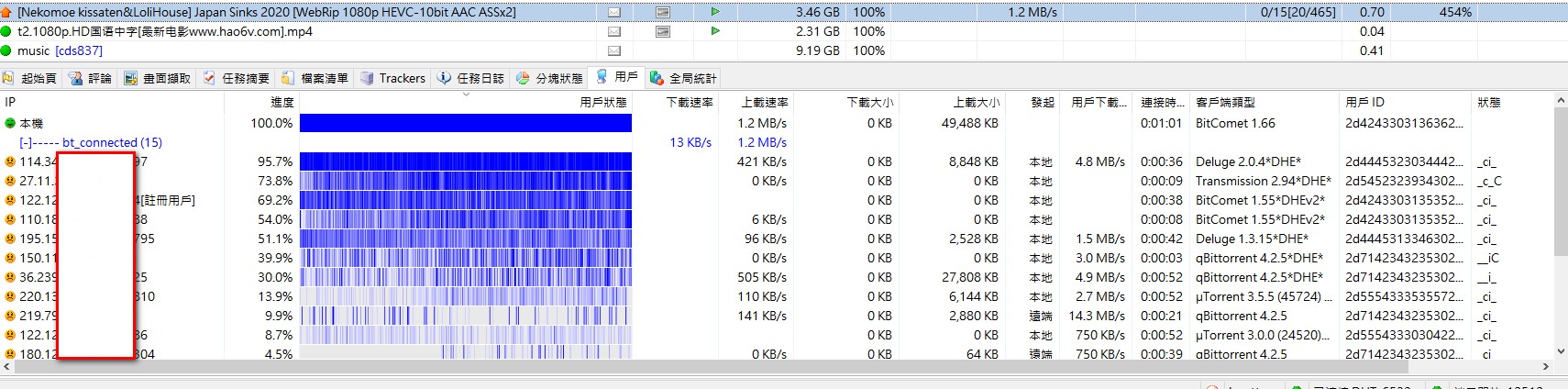The width and height of the screenshot is (1568, 389).
Task: Click the peer face icon for 220.13 row
Action: point(10,296)
